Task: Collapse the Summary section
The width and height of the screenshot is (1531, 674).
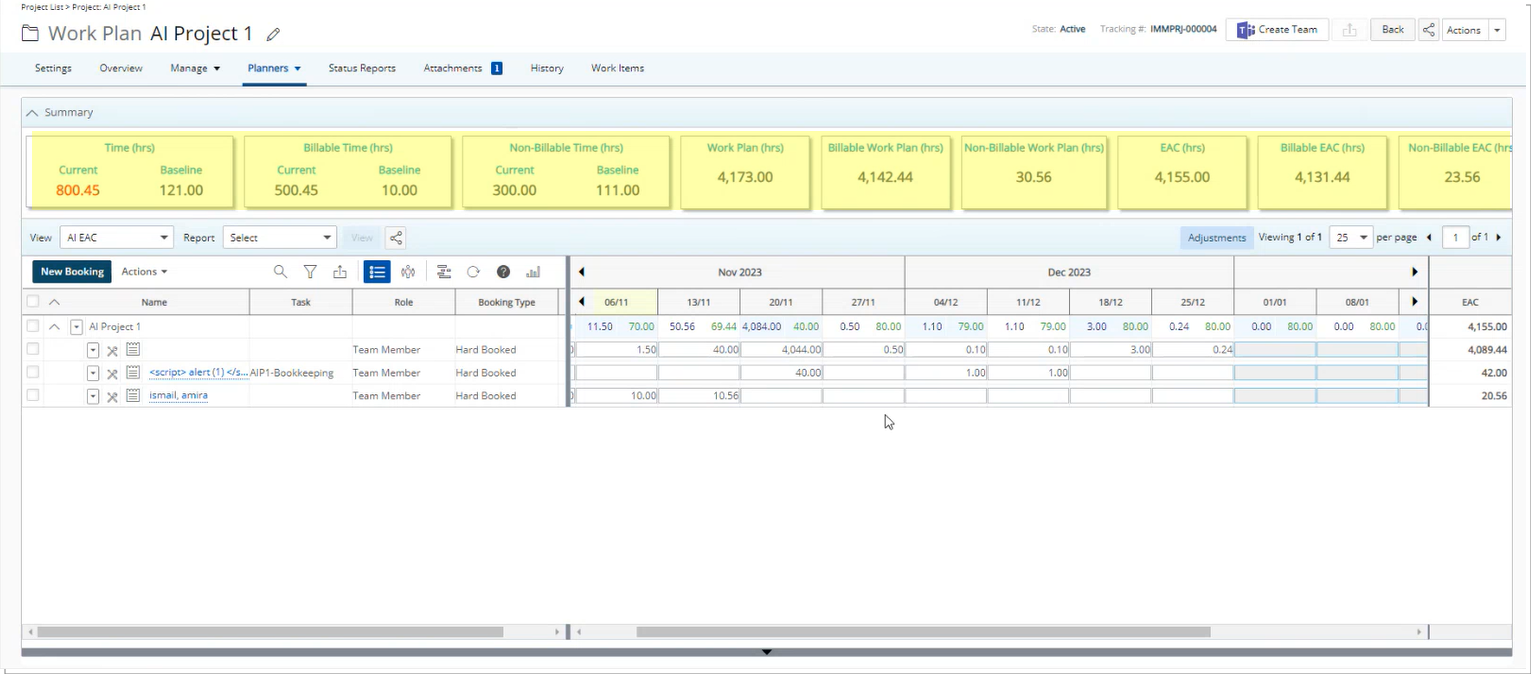Action: click(x=32, y=113)
